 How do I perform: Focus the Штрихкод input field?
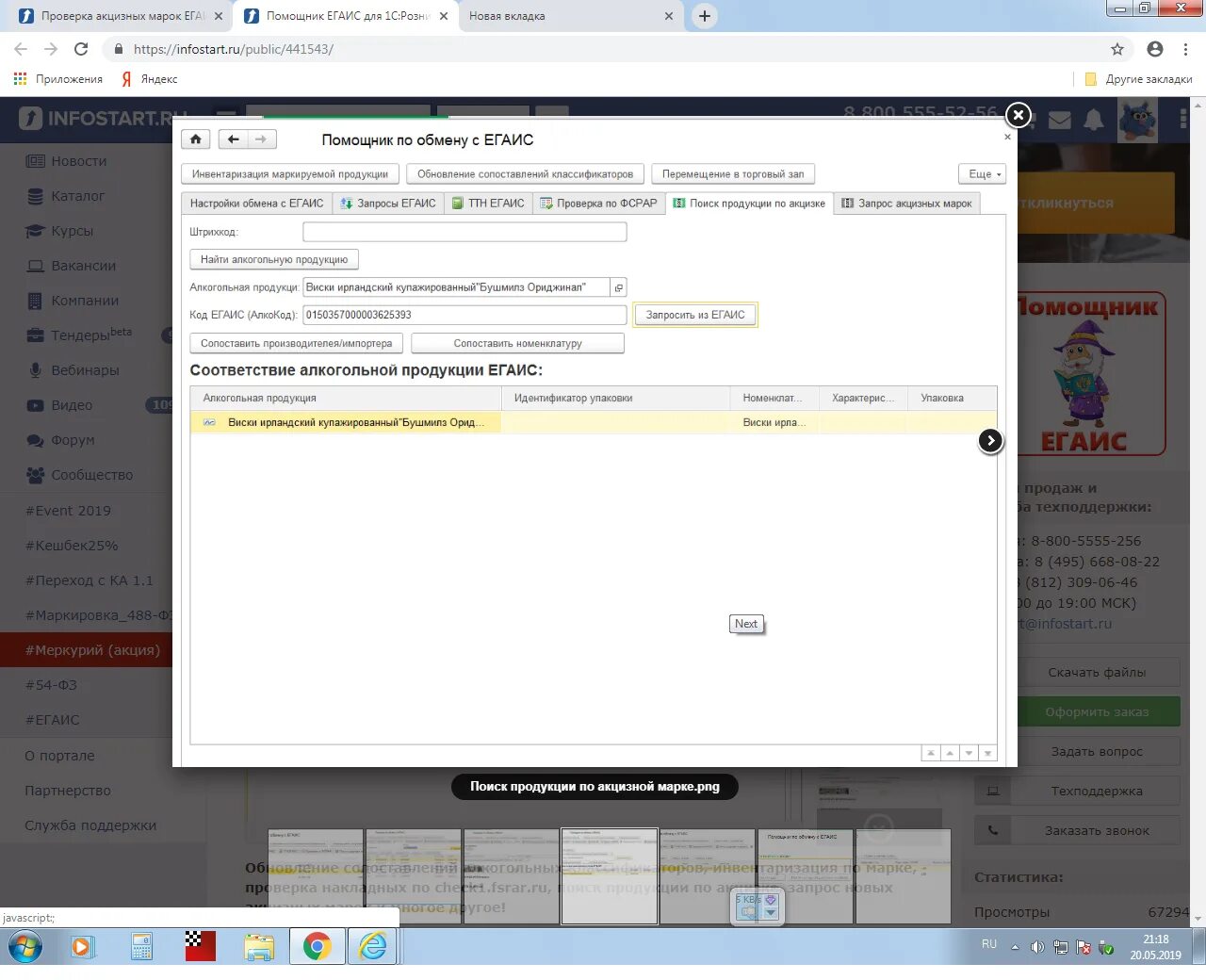click(x=464, y=232)
